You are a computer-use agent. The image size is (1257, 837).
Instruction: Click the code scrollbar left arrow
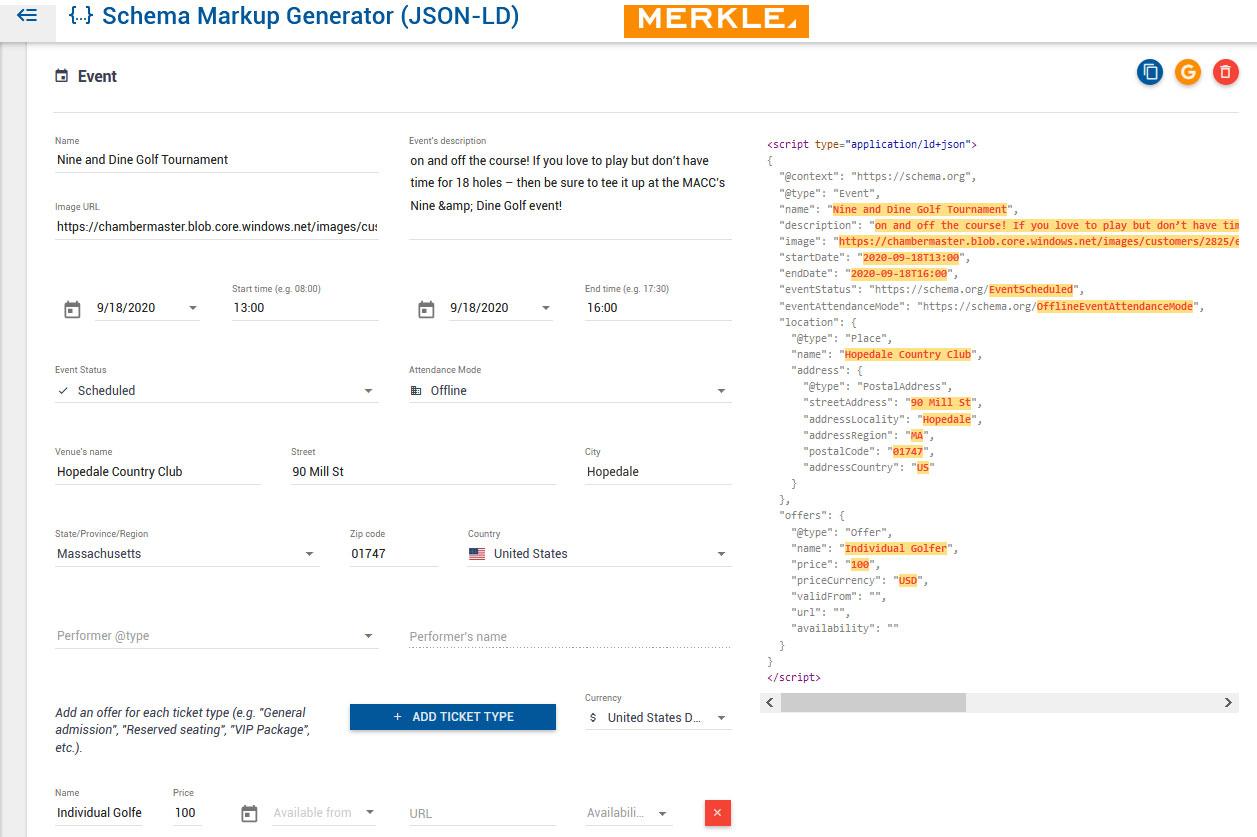769,703
